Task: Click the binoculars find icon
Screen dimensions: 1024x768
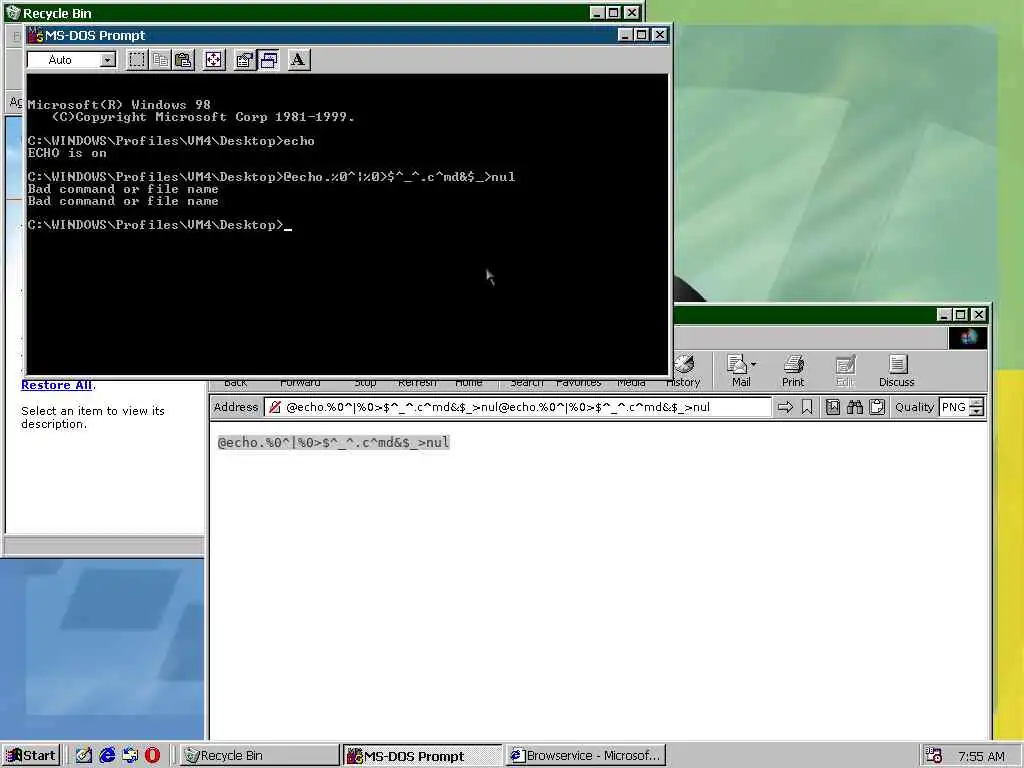Action: [x=855, y=408]
